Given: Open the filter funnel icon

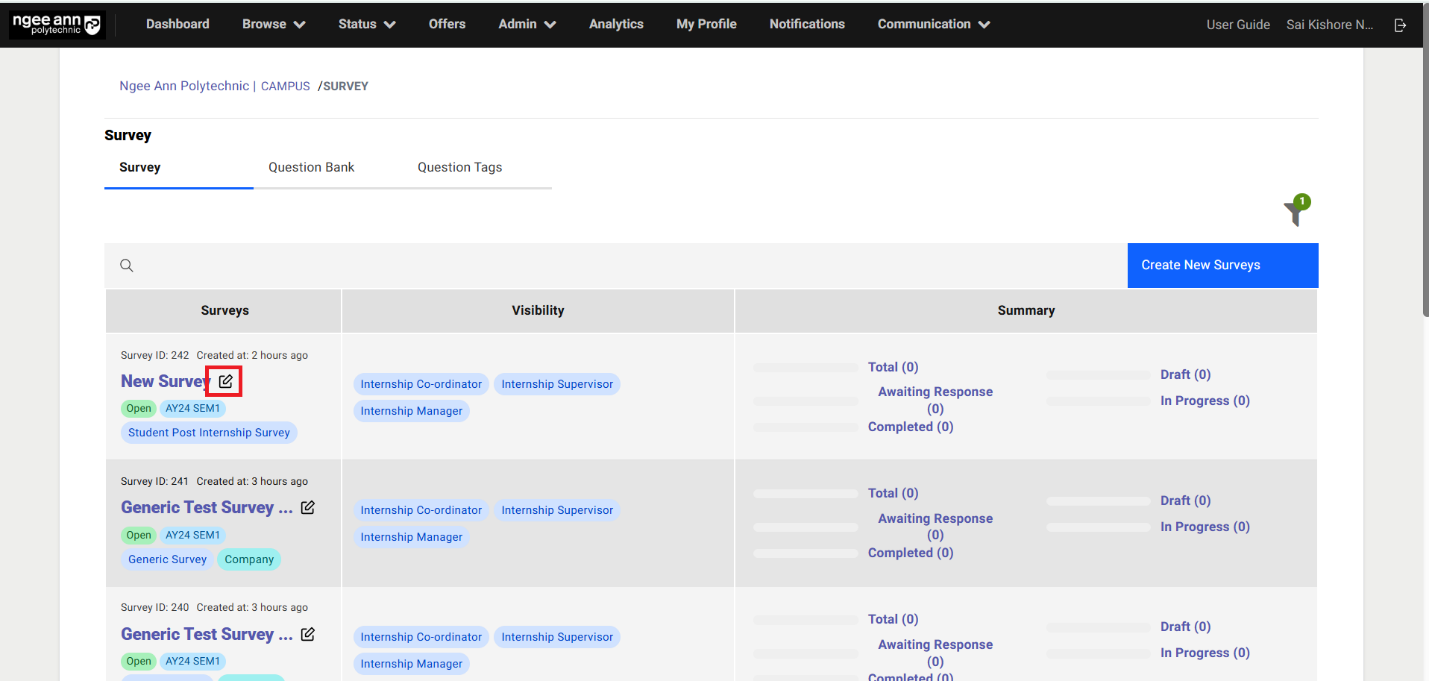Looking at the screenshot, I should point(1295,211).
